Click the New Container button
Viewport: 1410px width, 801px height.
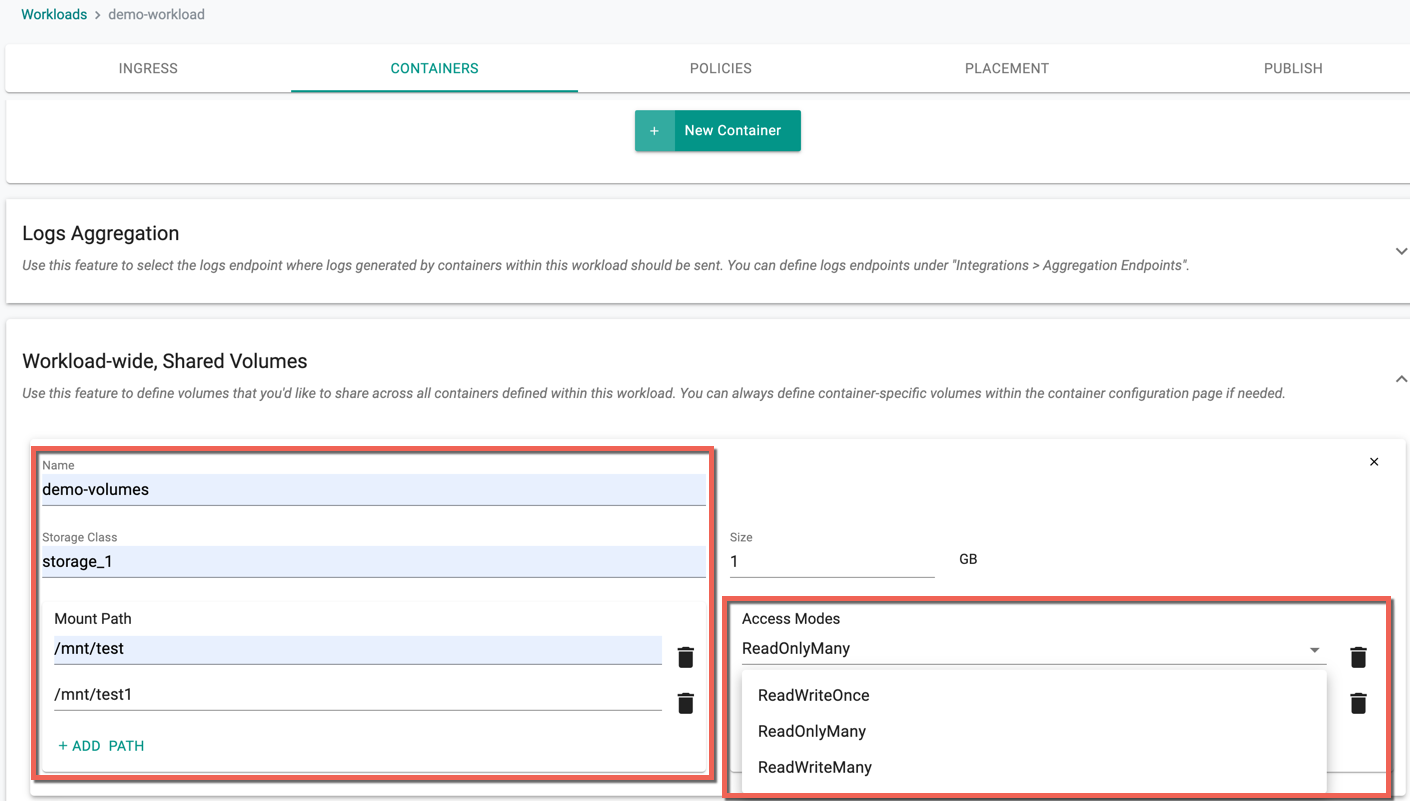pos(718,131)
